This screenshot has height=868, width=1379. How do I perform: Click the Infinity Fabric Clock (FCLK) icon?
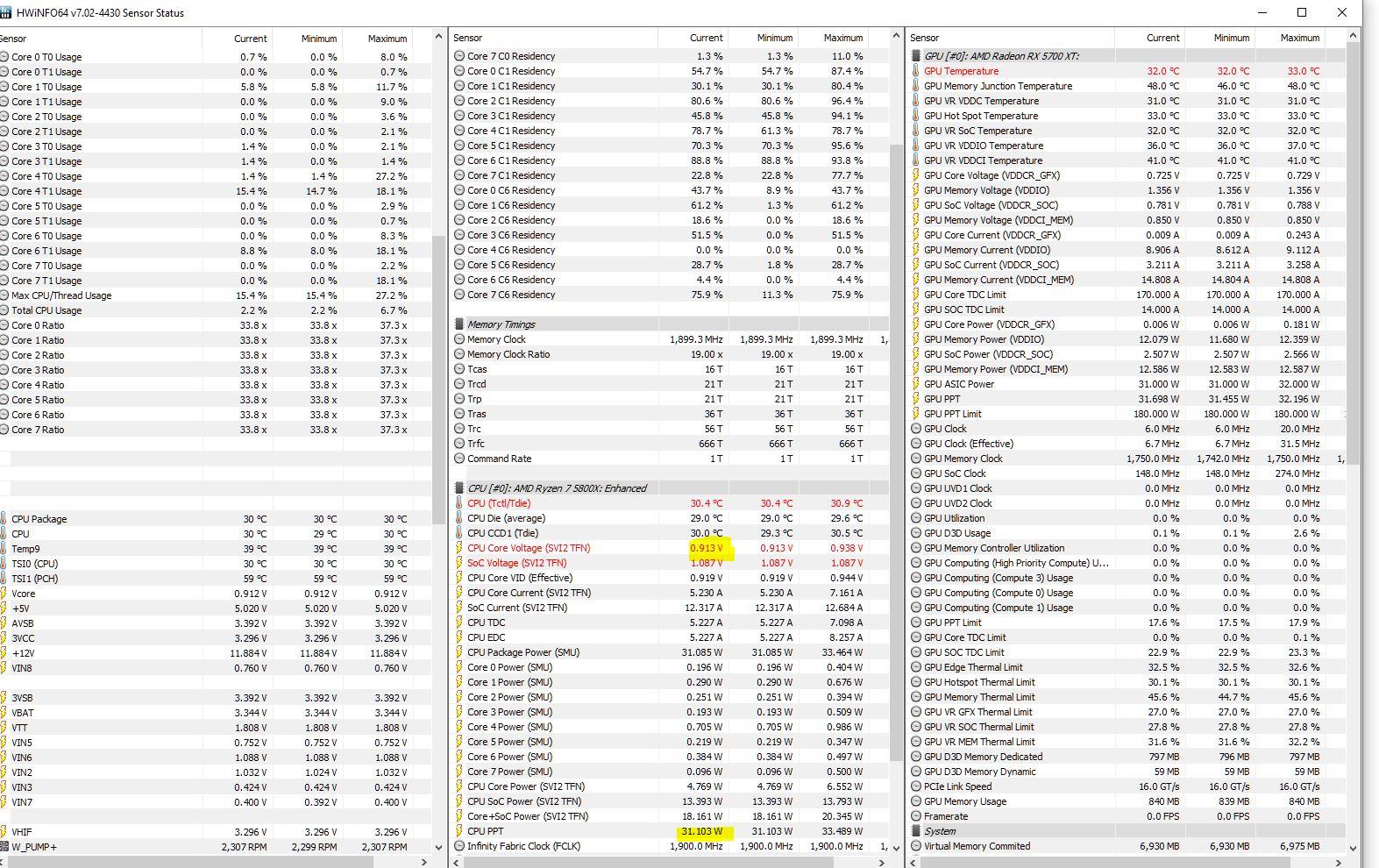458,846
